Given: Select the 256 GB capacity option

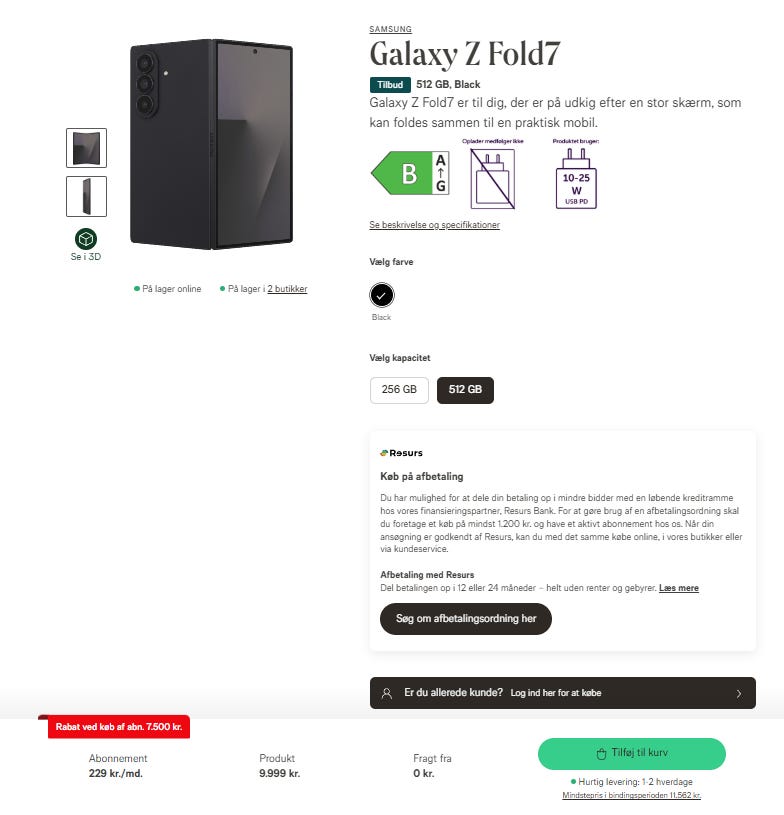Looking at the screenshot, I should (x=399, y=389).
